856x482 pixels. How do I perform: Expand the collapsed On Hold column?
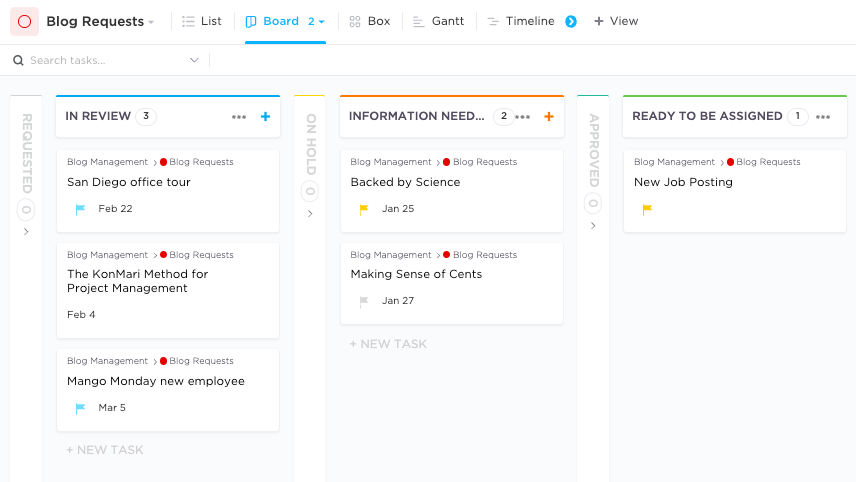[310, 213]
